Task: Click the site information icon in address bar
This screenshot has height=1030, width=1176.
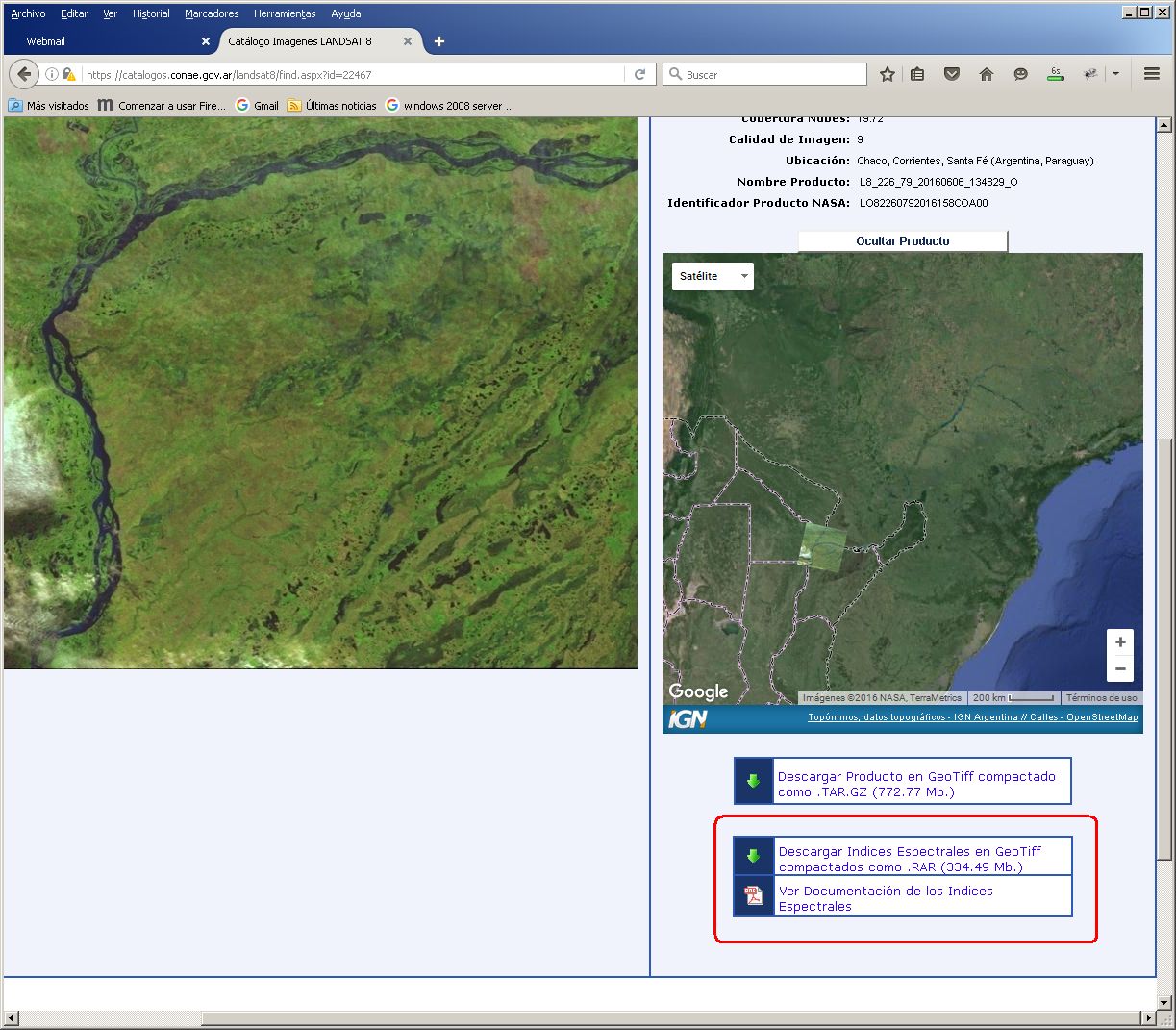Action: [x=52, y=74]
